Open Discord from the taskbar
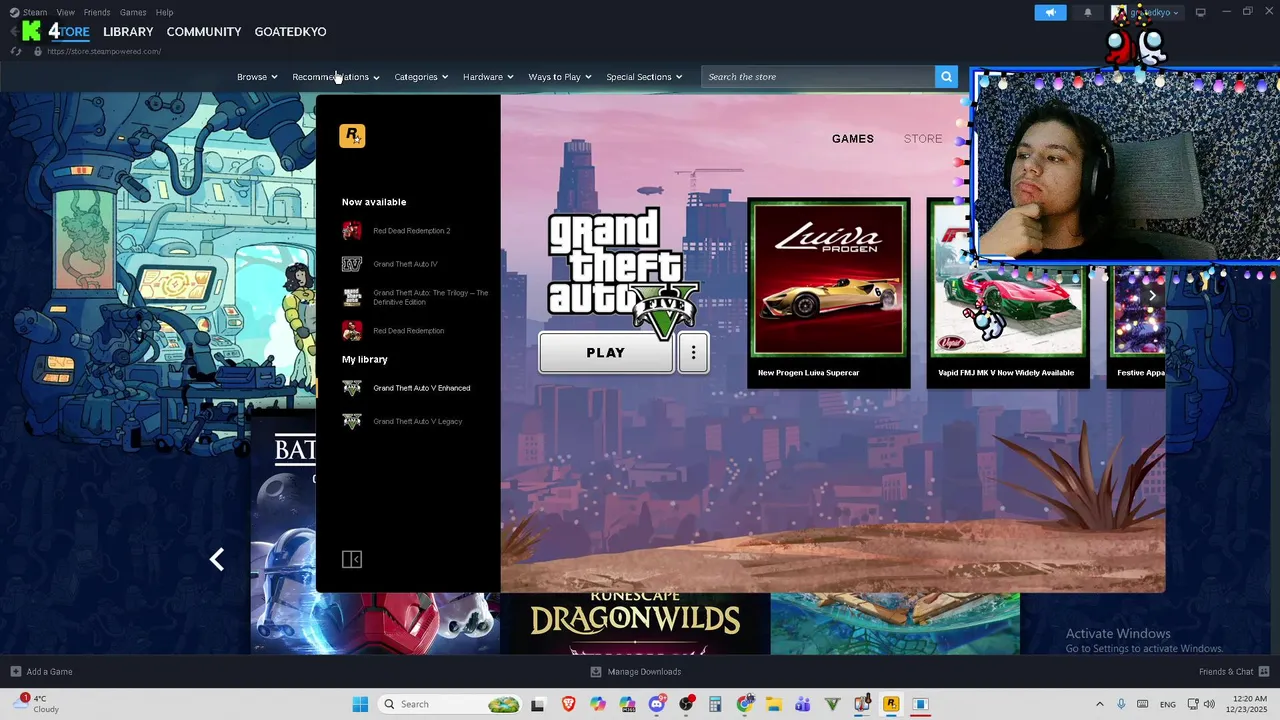1280x720 pixels. [x=656, y=704]
